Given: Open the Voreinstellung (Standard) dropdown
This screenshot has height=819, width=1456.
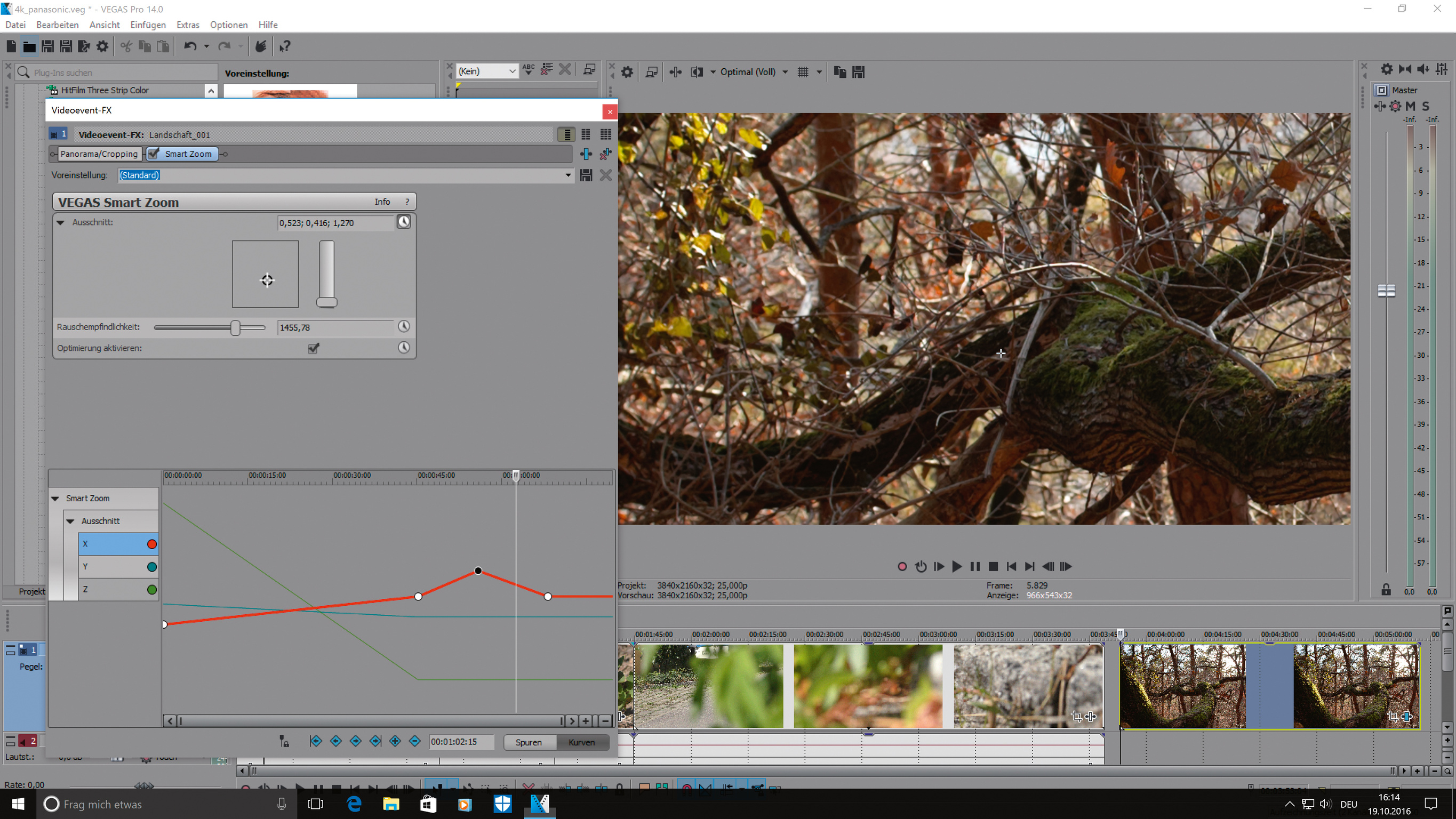Looking at the screenshot, I should coord(568,175).
